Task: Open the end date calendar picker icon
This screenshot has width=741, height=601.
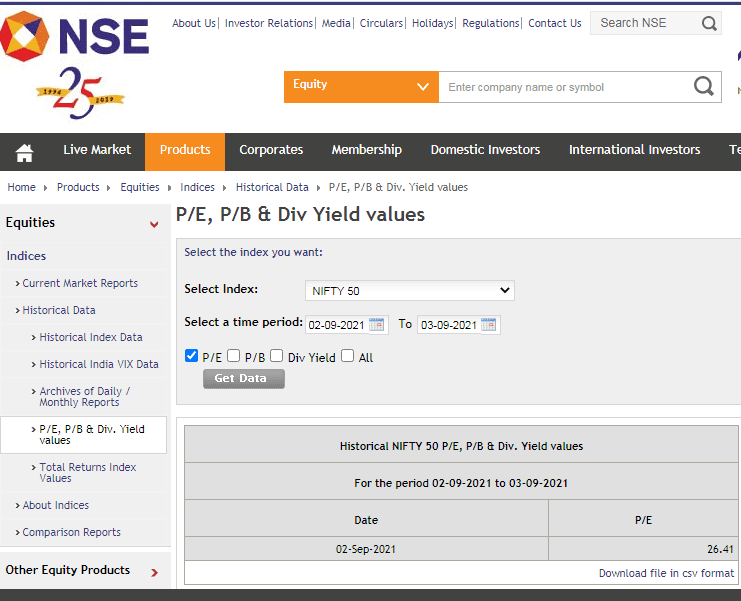Action: (489, 325)
